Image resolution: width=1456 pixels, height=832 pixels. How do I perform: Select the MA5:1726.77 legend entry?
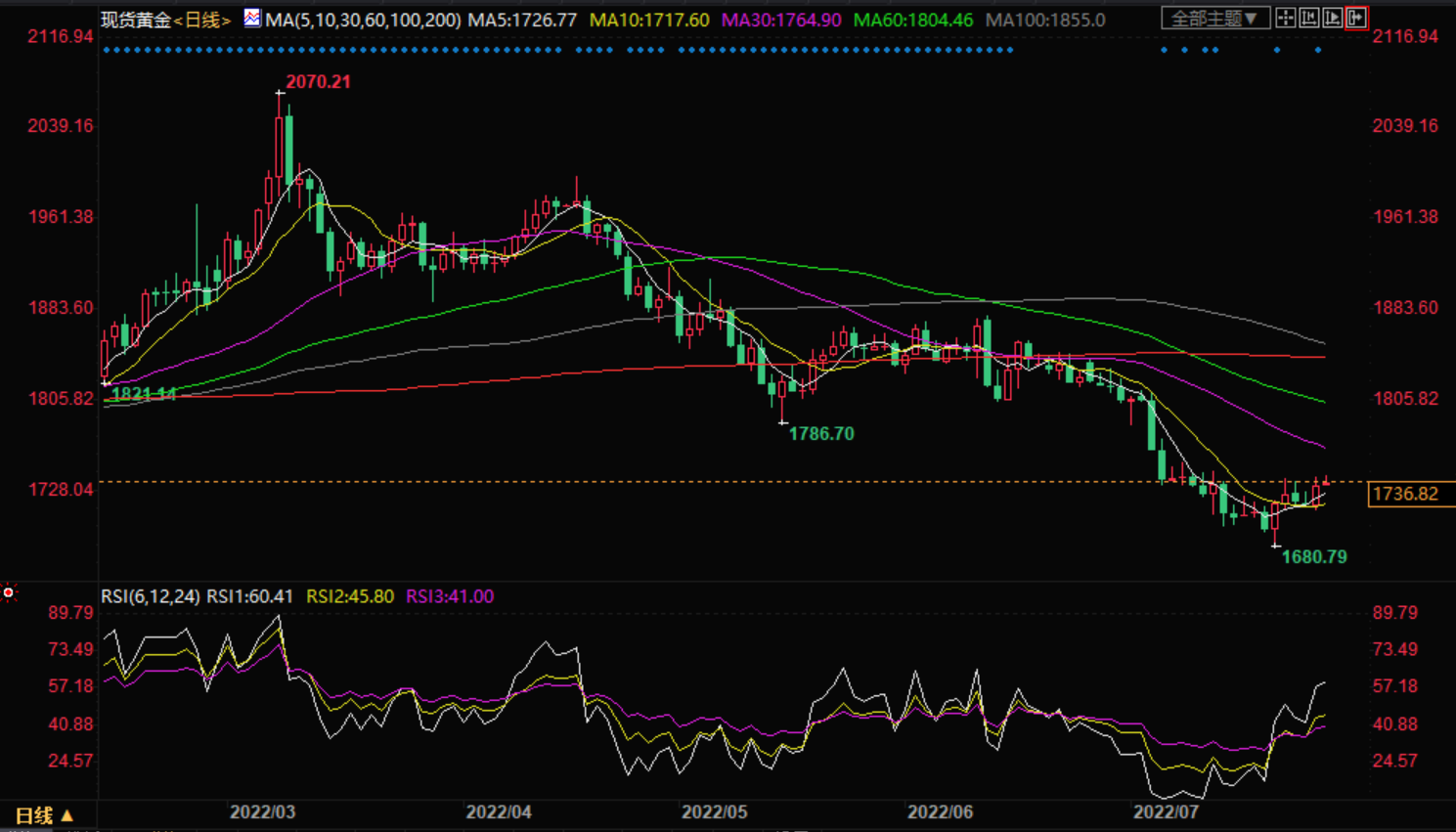click(x=522, y=20)
